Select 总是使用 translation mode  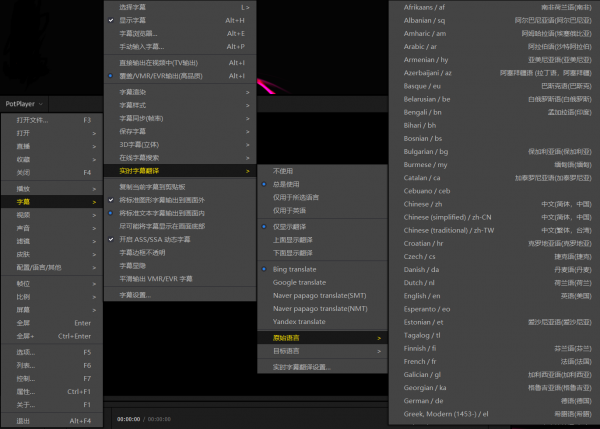(323, 184)
